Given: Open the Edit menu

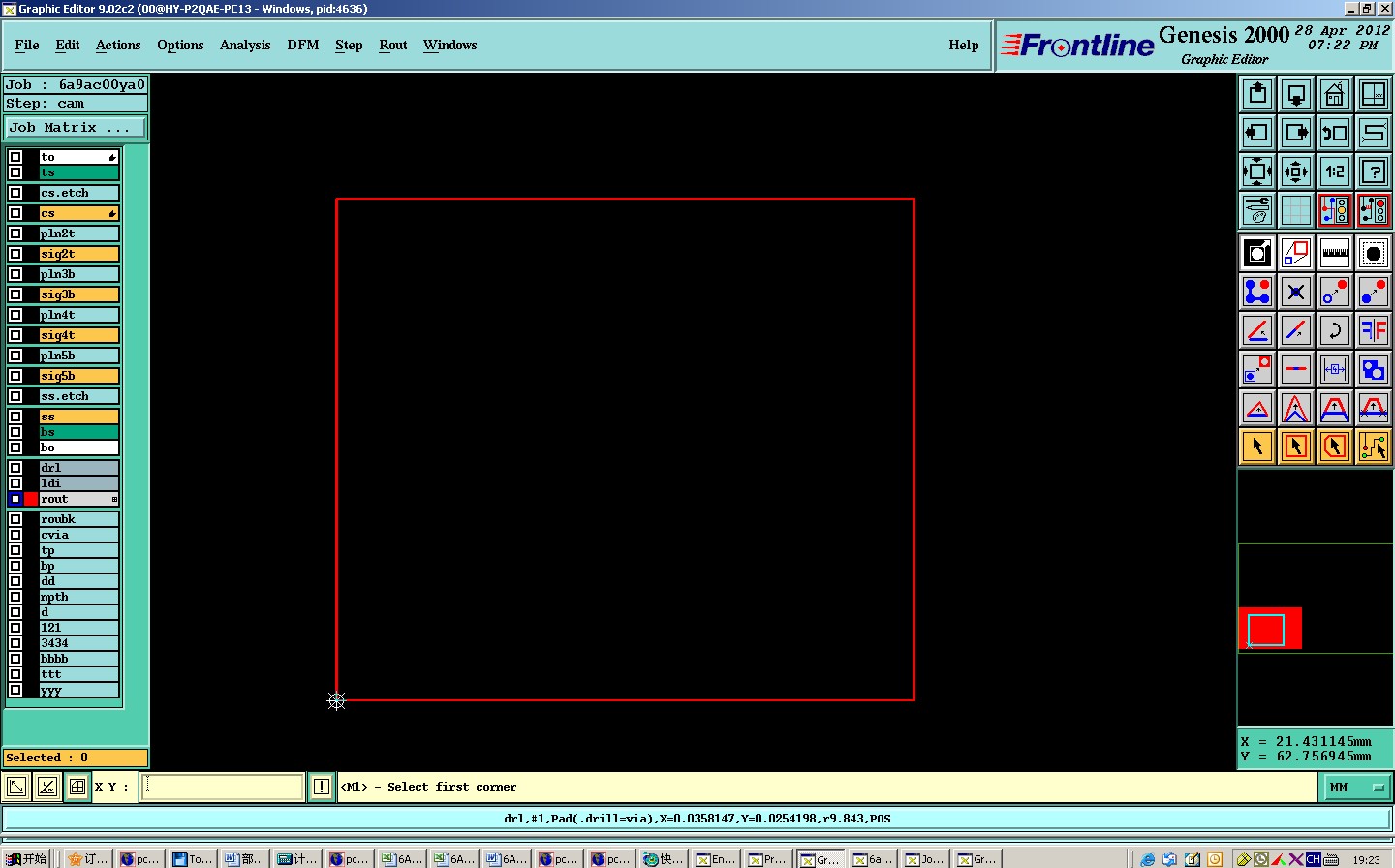Looking at the screenshot, I should point(68,45).
